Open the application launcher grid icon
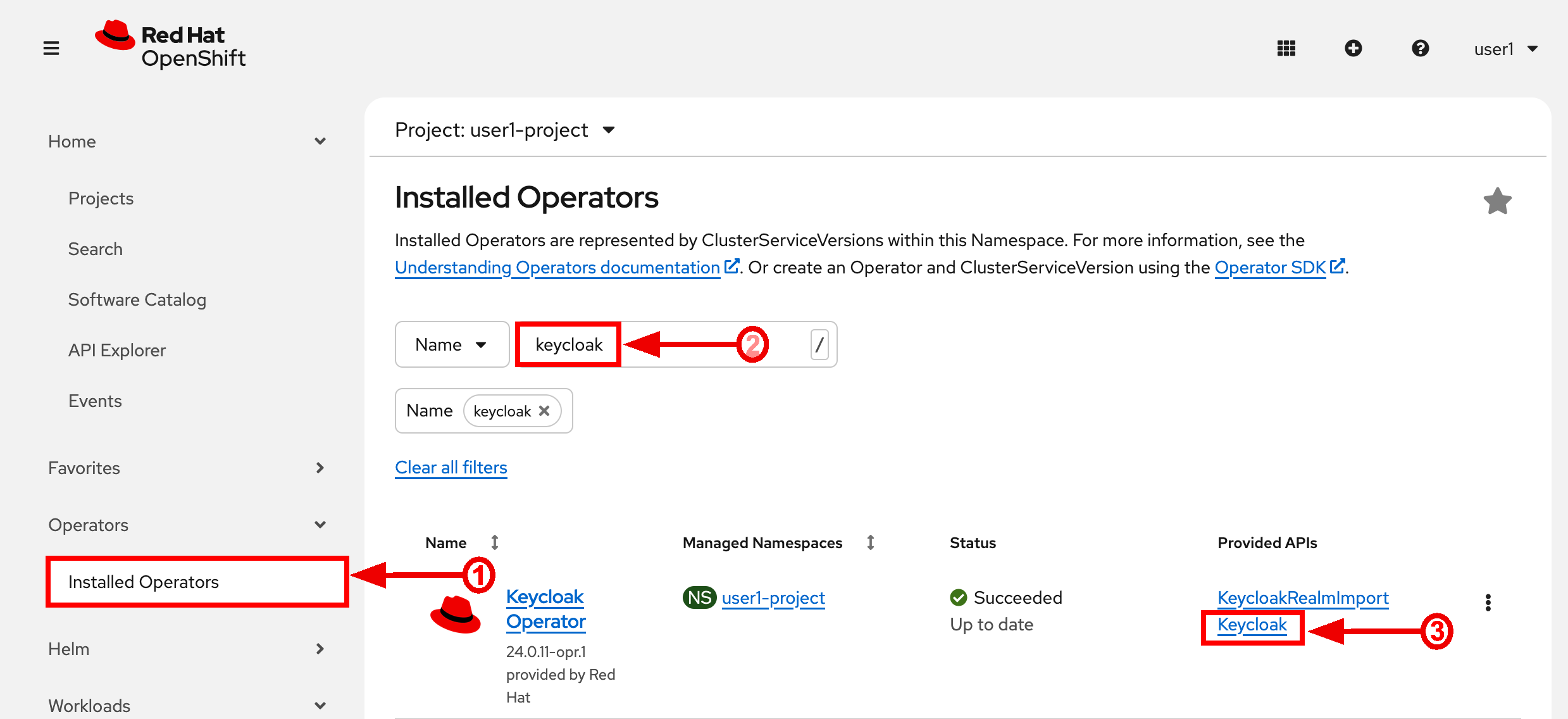Screen dimensions: 1568x719 tap(1286, 48)
